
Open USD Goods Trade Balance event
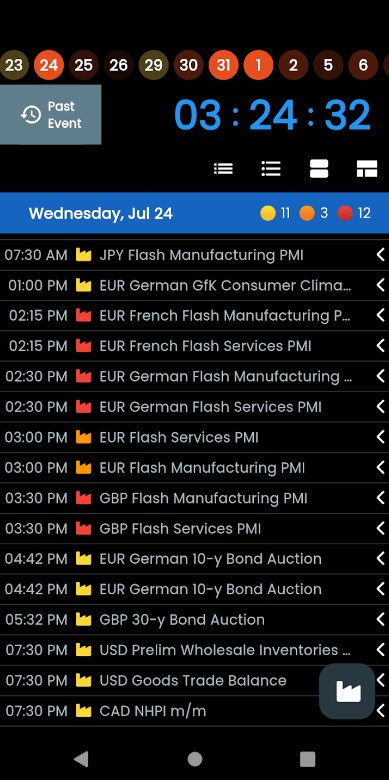[194, 681]
